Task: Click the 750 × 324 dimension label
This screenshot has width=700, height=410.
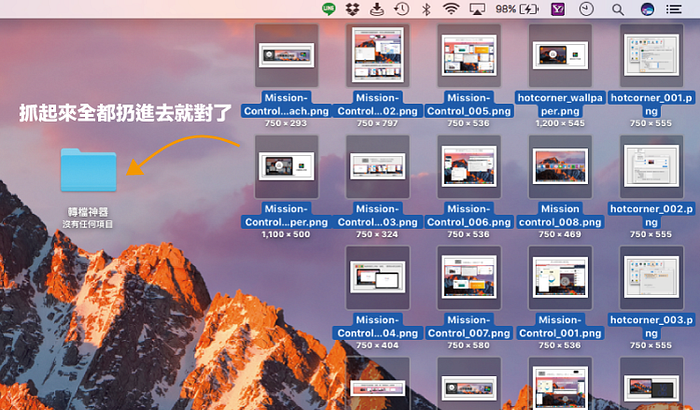Action: [378, 234]
